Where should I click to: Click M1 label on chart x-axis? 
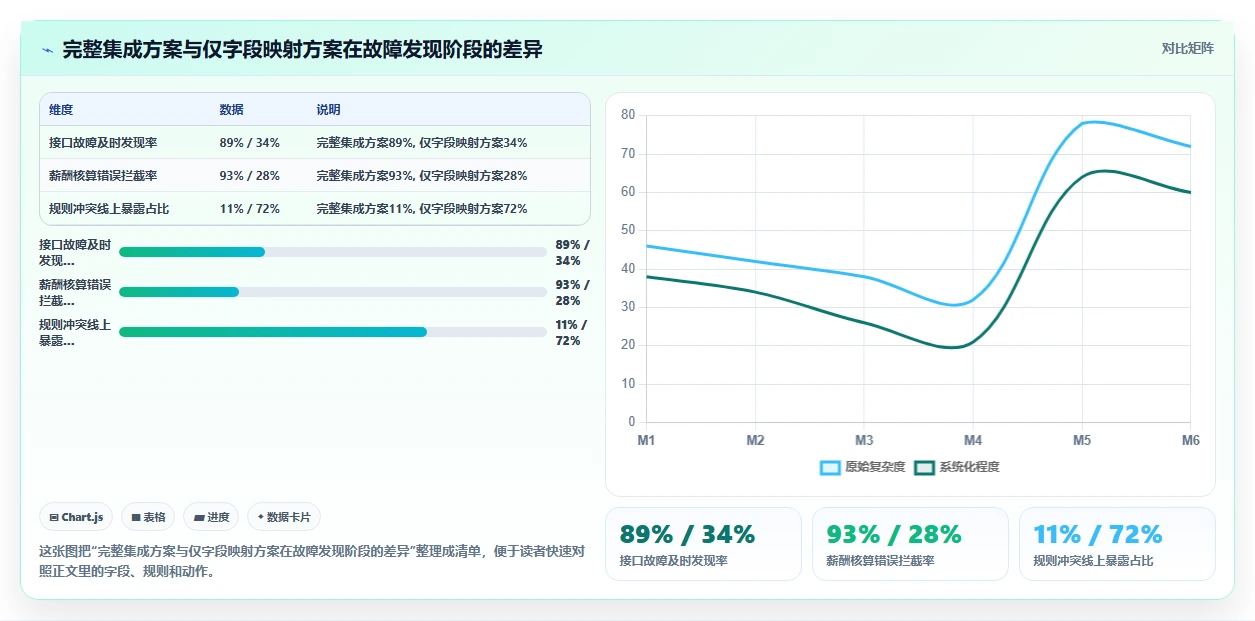pos(646,441)
